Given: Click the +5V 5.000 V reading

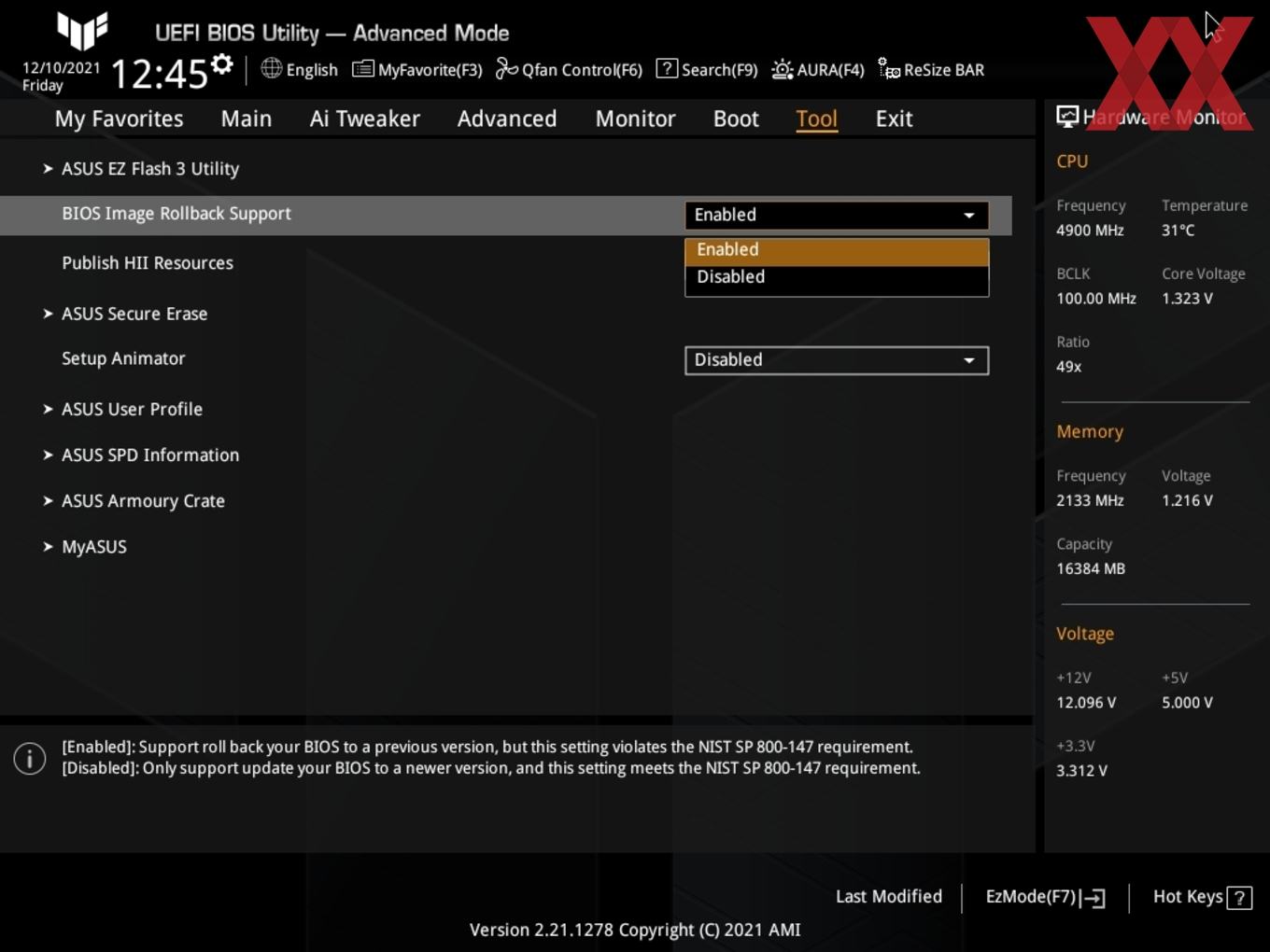Looking at the screenshot, I should [1187, 703].
